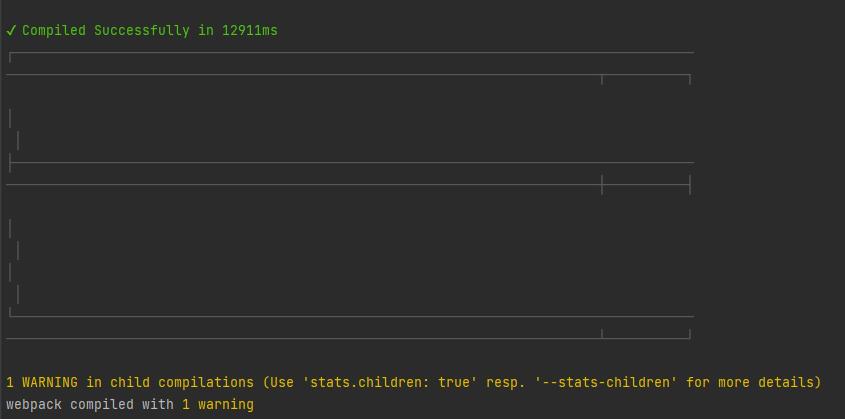
Task: Click the word 'true' in the warning
Action: pos(454,383)
